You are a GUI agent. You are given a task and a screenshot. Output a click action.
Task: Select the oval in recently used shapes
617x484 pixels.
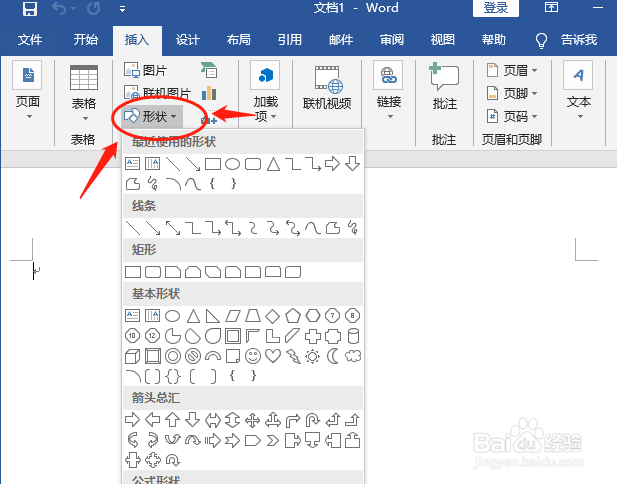pos(233,164)
